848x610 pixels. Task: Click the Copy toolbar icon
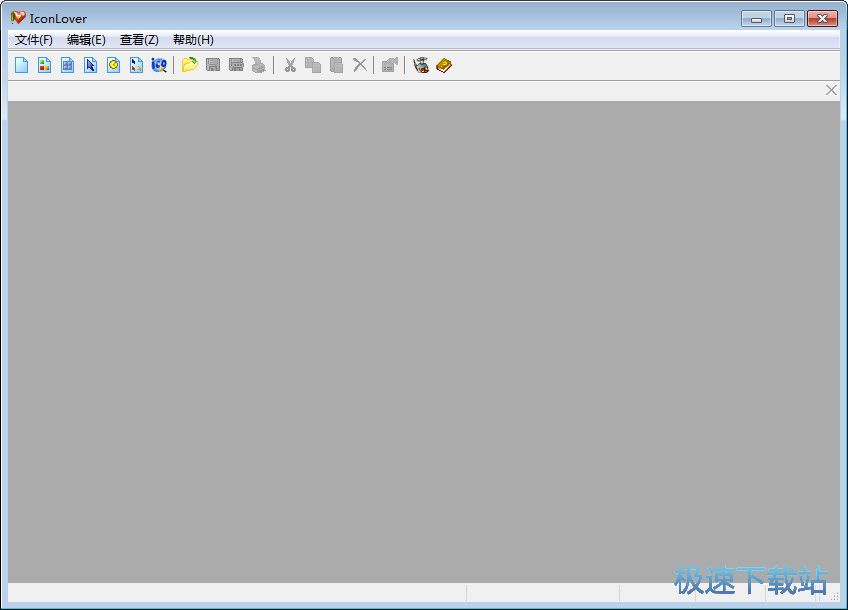[313, 65]
